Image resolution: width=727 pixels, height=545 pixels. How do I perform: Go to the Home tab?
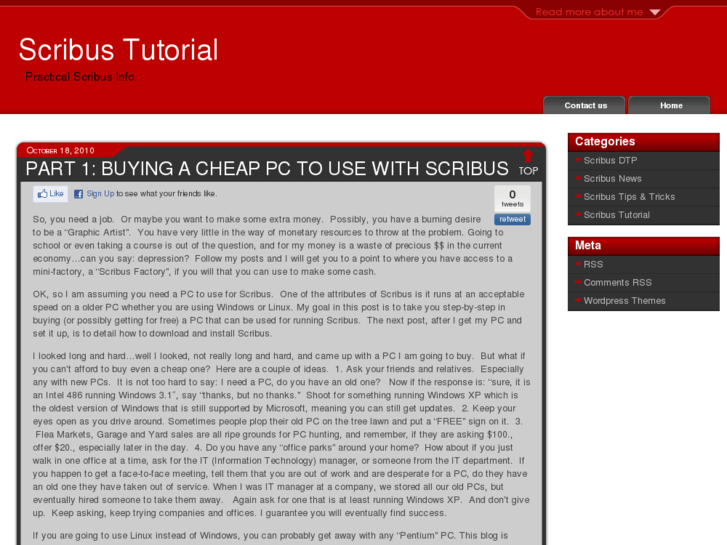[x=670, y=105]
